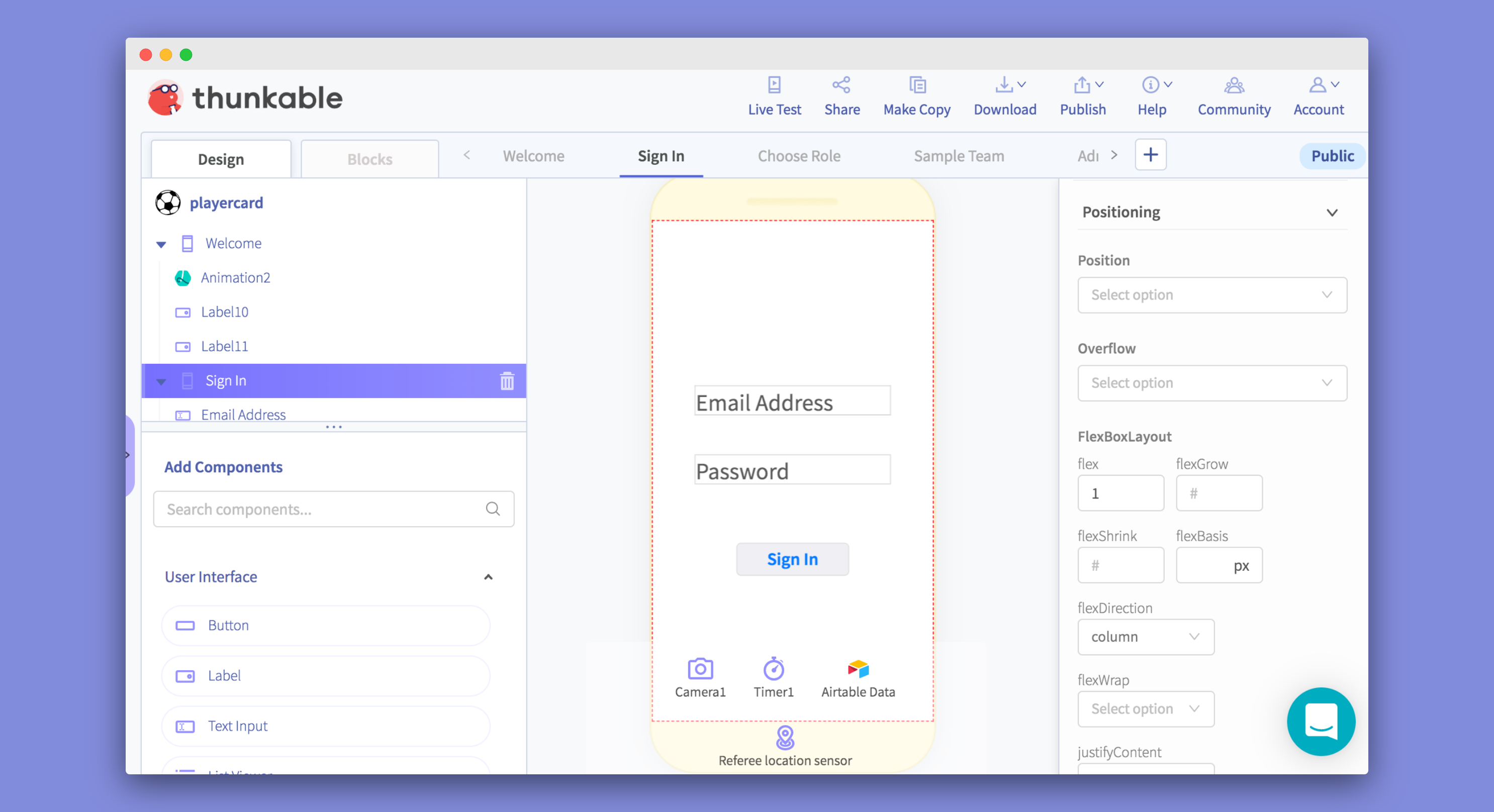Click the Animation2 component icon in tree
Screen dimensions: 1494x812
[x=182, y=278]
